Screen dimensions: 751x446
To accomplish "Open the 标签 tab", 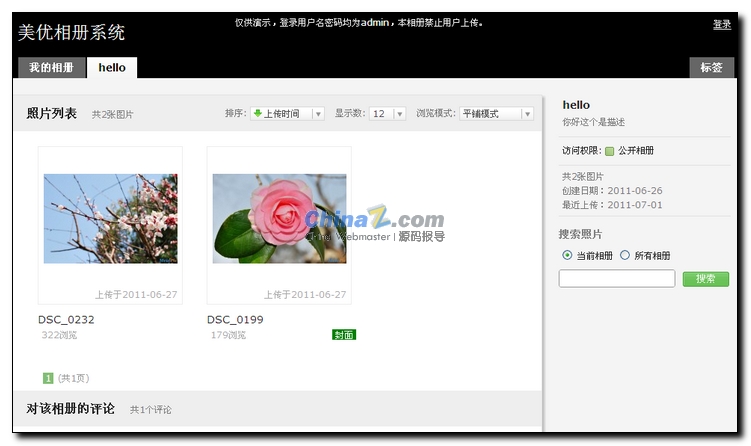I will point(711,68).
